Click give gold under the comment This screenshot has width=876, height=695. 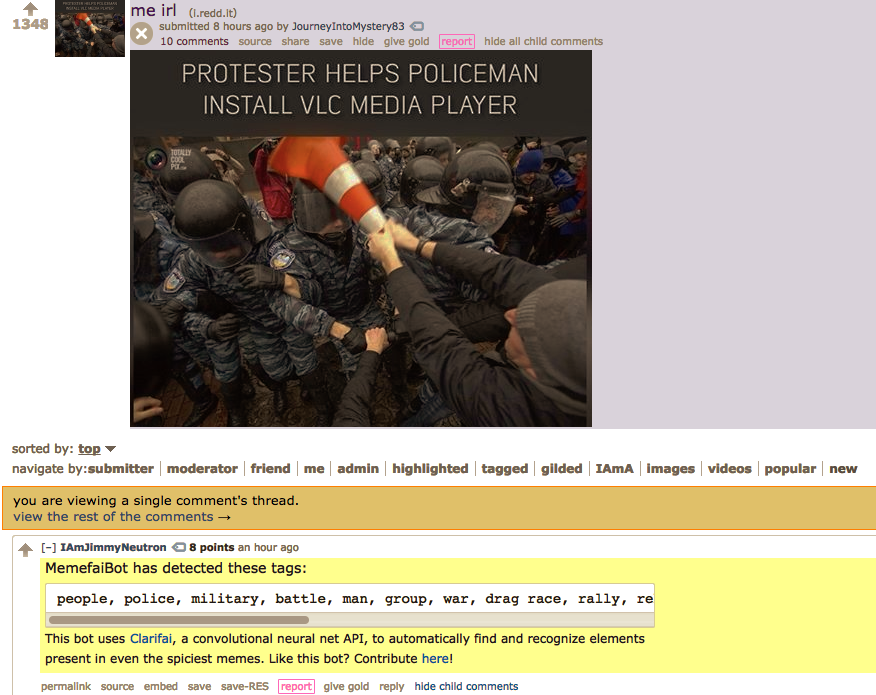[x=346, y=686]
